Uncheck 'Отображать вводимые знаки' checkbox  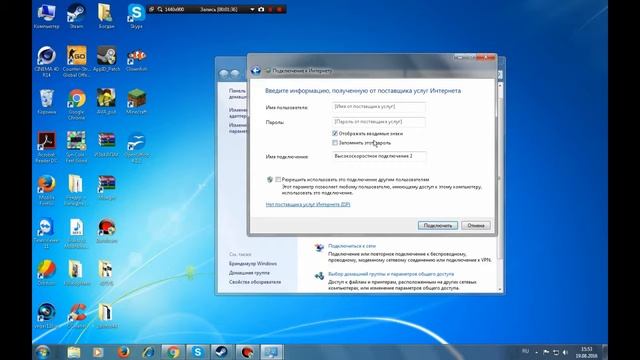[x=335, y=133]
